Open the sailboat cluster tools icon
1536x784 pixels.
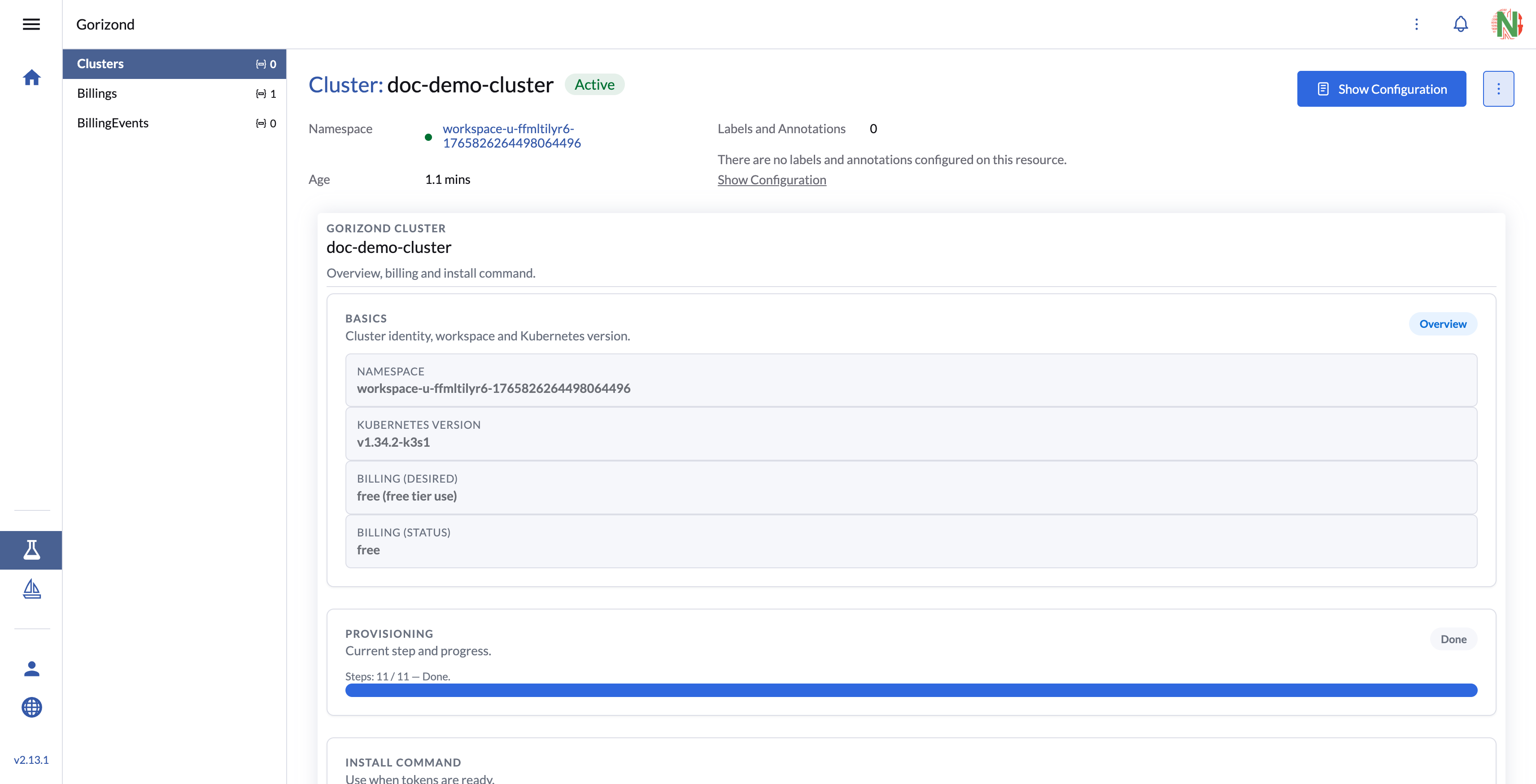pyautogui.click(x=31, y=589)
